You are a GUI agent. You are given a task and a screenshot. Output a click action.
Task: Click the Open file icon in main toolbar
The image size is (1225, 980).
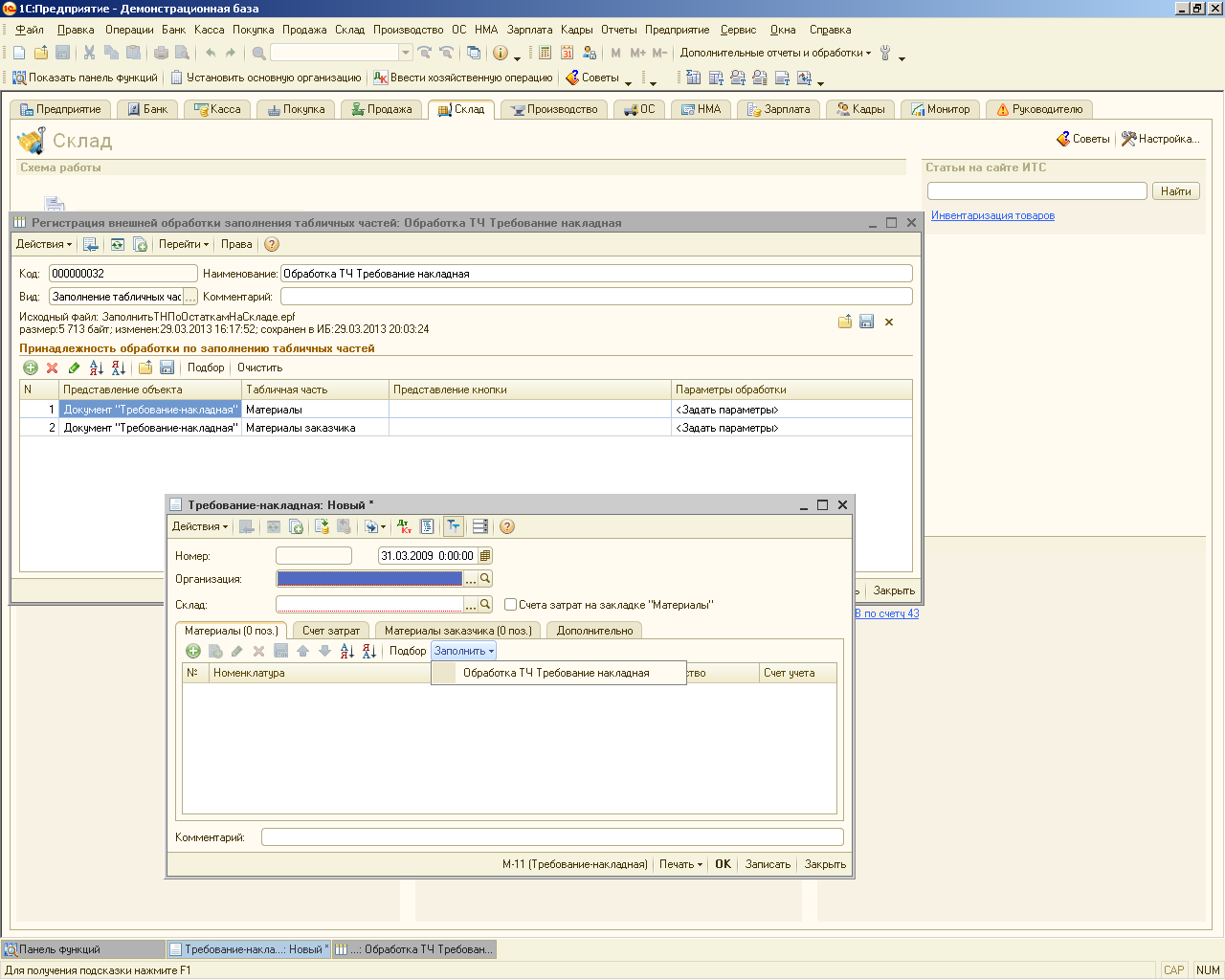pos(40,53)
